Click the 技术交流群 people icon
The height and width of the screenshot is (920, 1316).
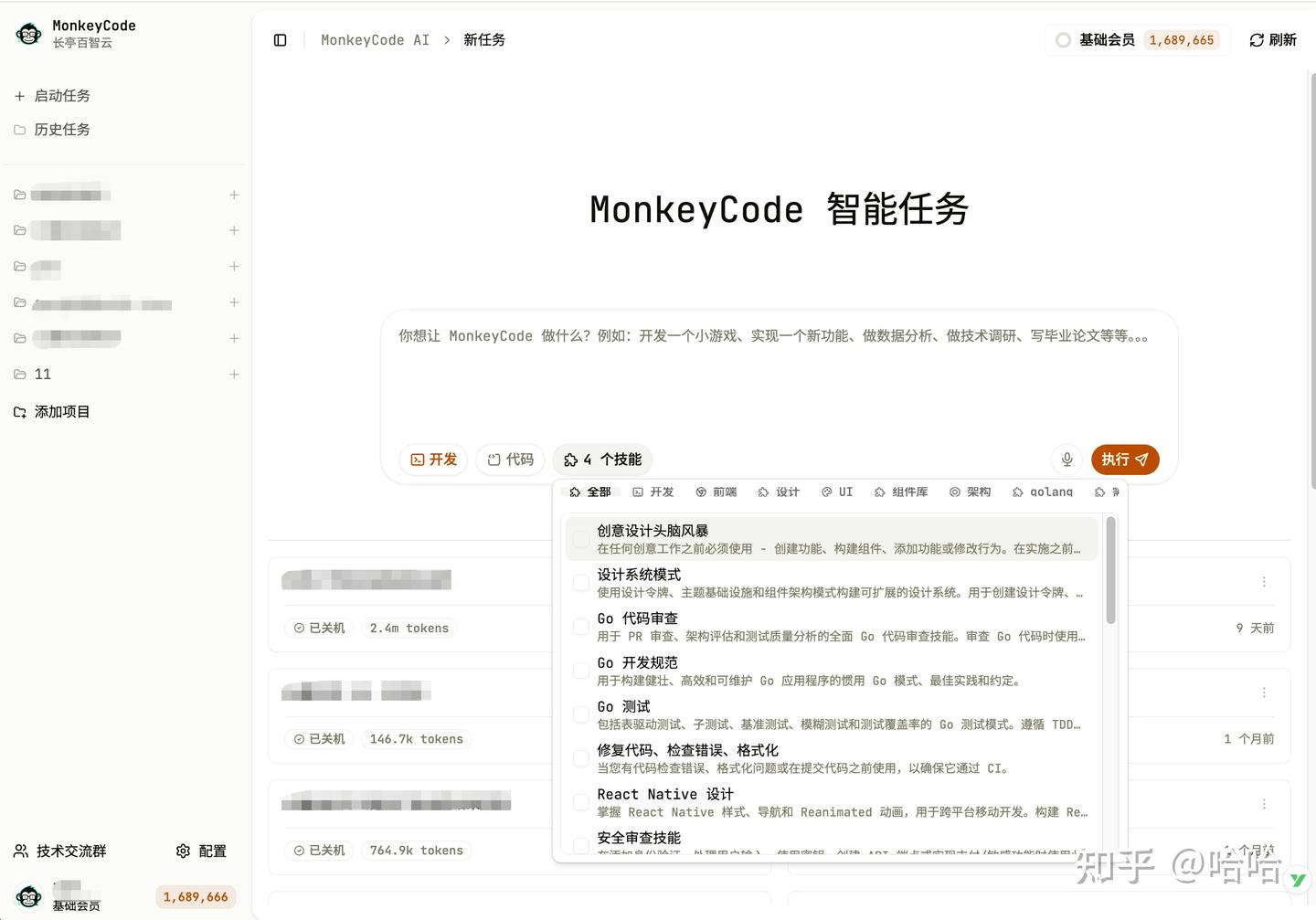(x=20, y=851)
